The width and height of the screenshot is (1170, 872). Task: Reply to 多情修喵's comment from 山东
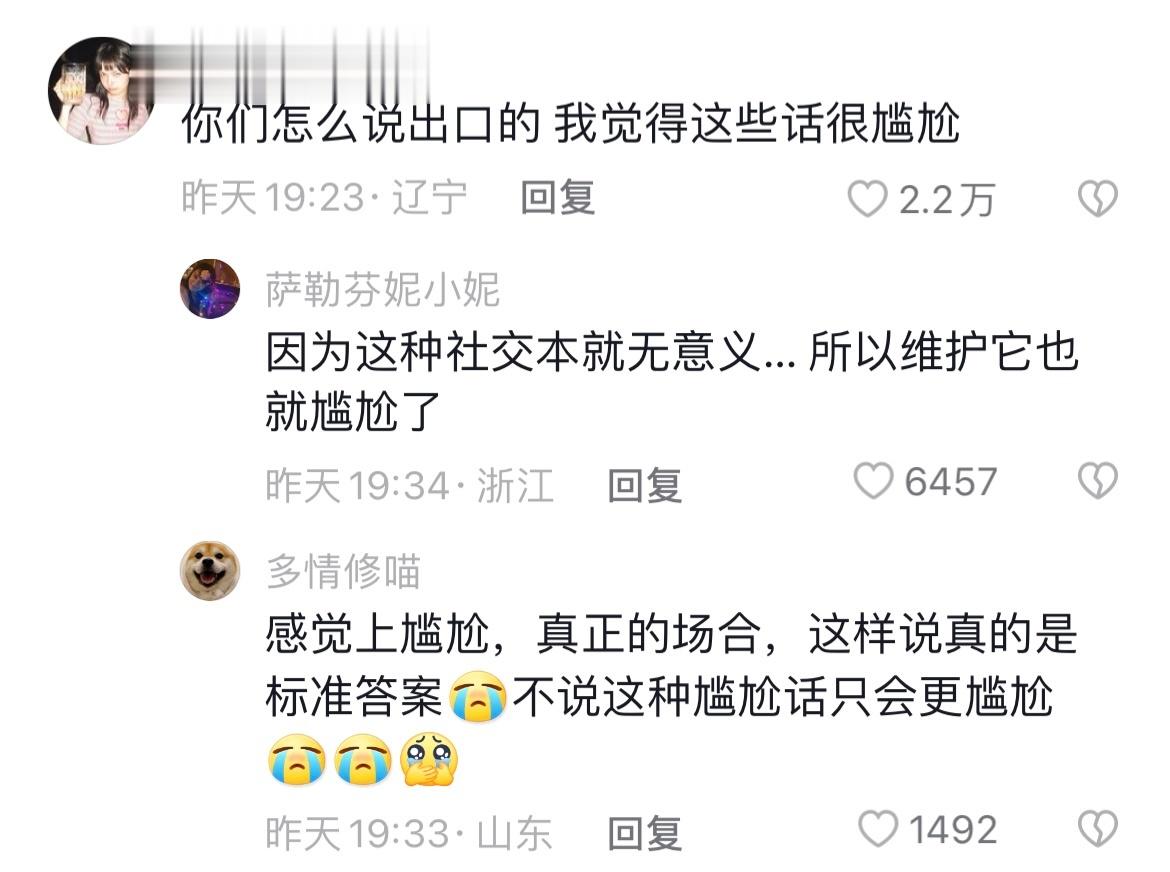click(645, 833)
